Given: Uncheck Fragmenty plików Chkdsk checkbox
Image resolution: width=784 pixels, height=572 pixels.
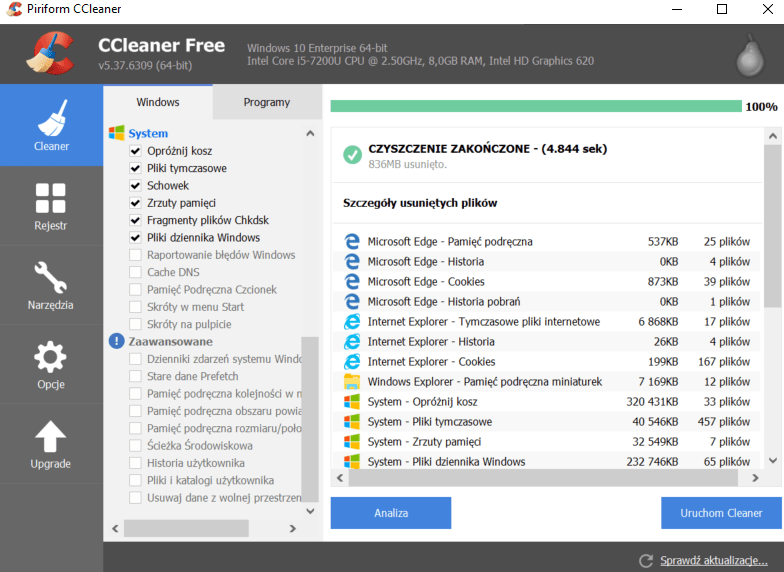Looking at the screenshot, I should pos(135,220).
